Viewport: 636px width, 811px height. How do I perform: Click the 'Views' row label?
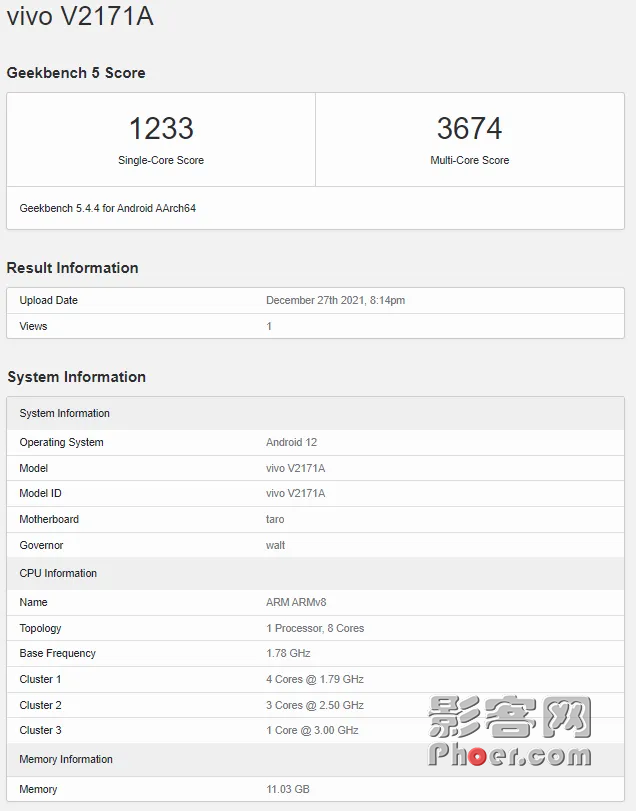(x=33, y=326)
